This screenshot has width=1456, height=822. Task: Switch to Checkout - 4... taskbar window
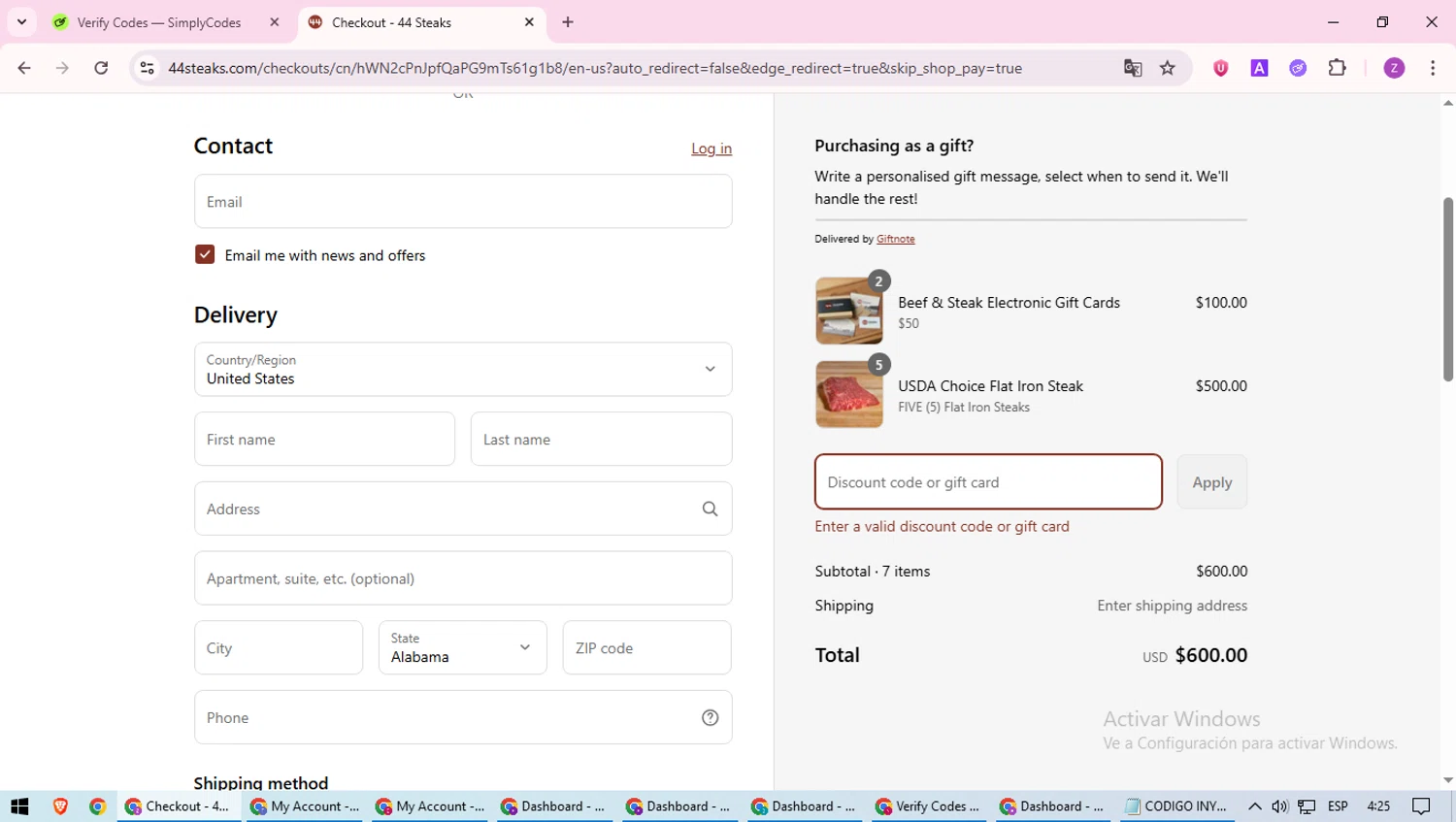pos(179,806)
